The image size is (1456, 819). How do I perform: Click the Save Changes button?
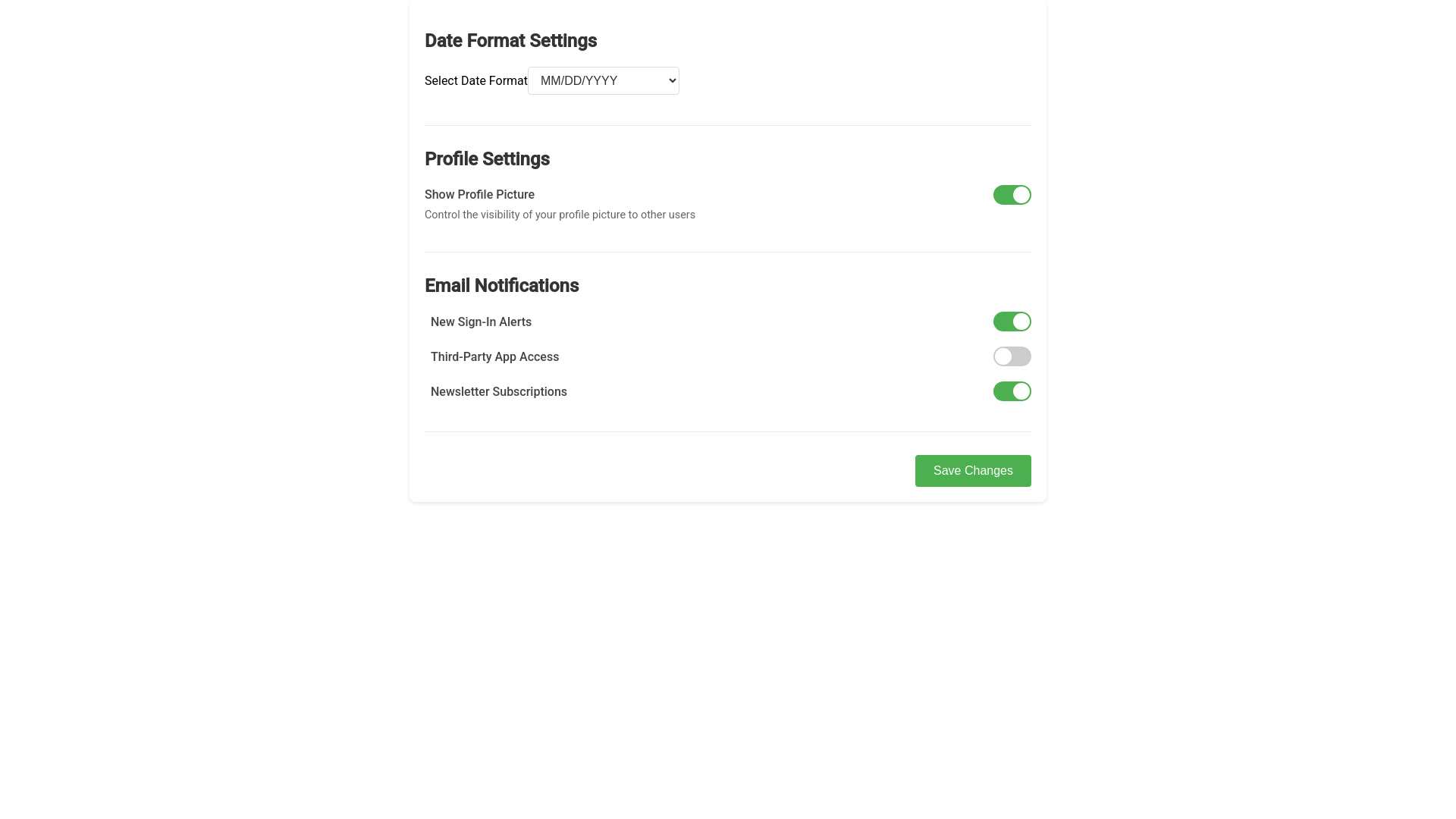[973, 470]
